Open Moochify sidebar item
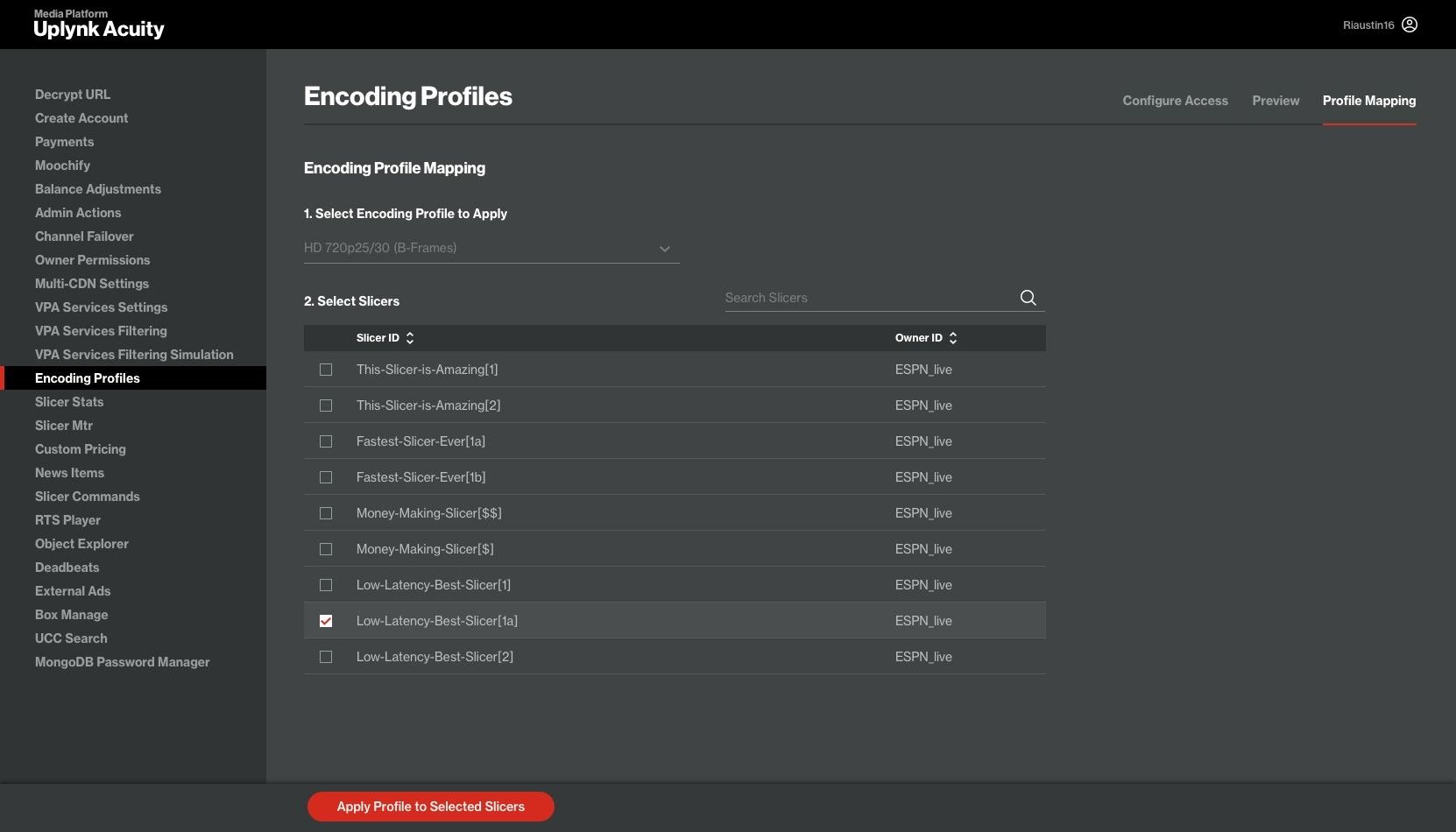The width and height of the screenshot is (1456, 832). 62,166
